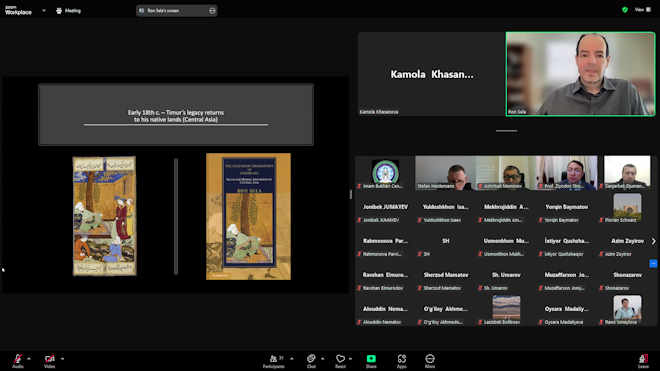Select the Imam Bukhari Center logo tile

[x=385, y=173]
